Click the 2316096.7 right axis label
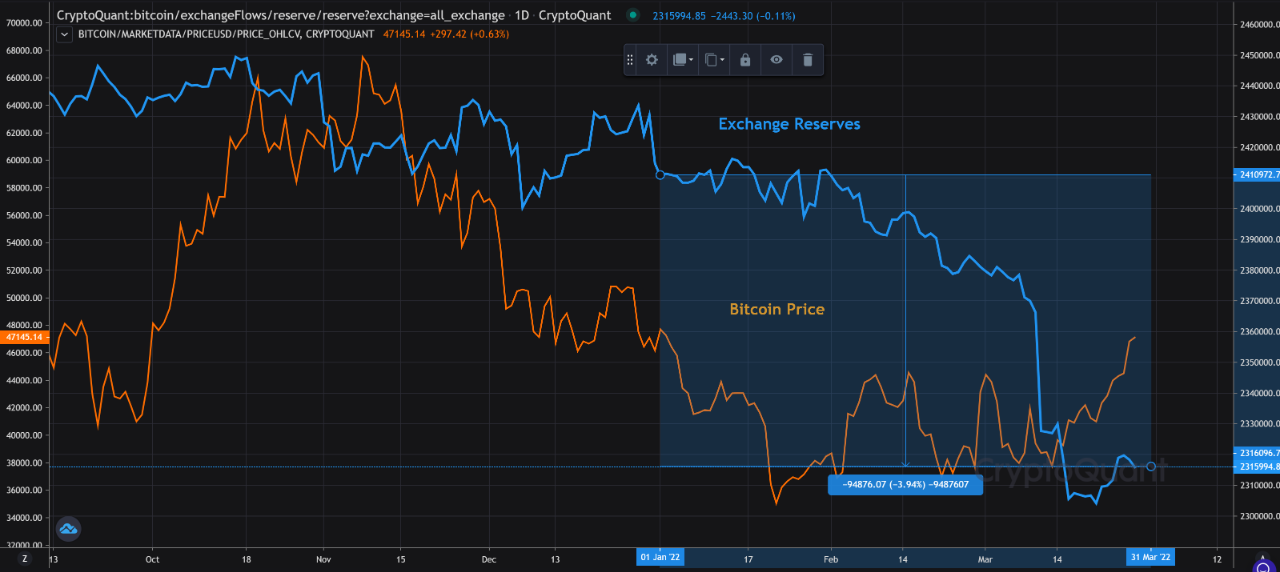This screenshot has width=1280, height=572. [1258, 453]
